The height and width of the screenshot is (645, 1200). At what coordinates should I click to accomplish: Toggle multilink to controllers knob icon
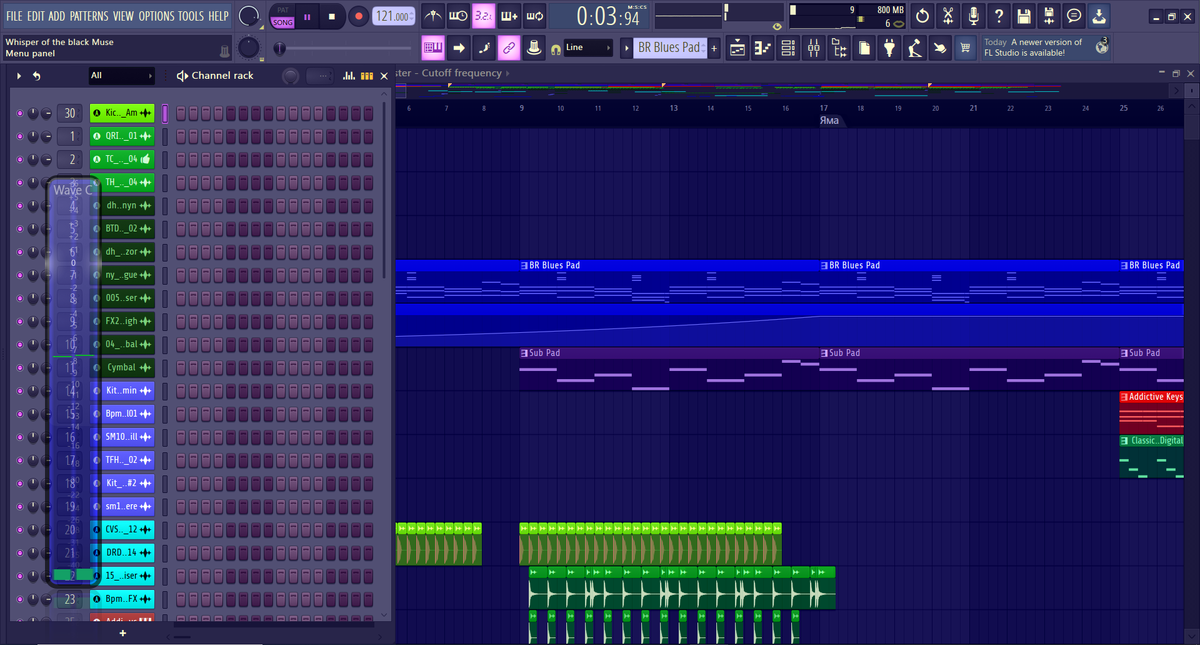tap(533, 47)
